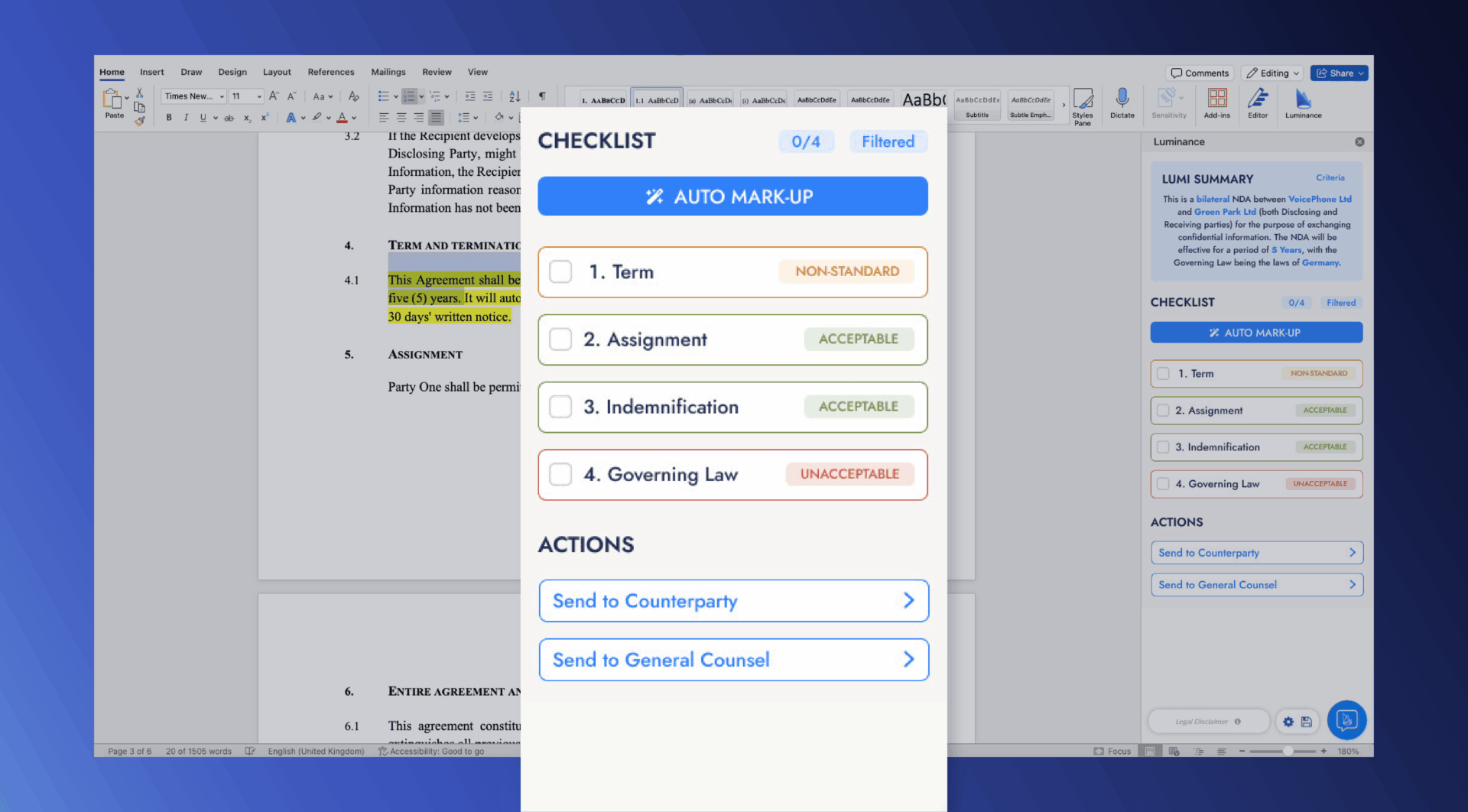Image resolution: width=1468 pixels, height=812 pixels.
Task: Toggle the paragraph marks display
Action: tap(543, 96)
